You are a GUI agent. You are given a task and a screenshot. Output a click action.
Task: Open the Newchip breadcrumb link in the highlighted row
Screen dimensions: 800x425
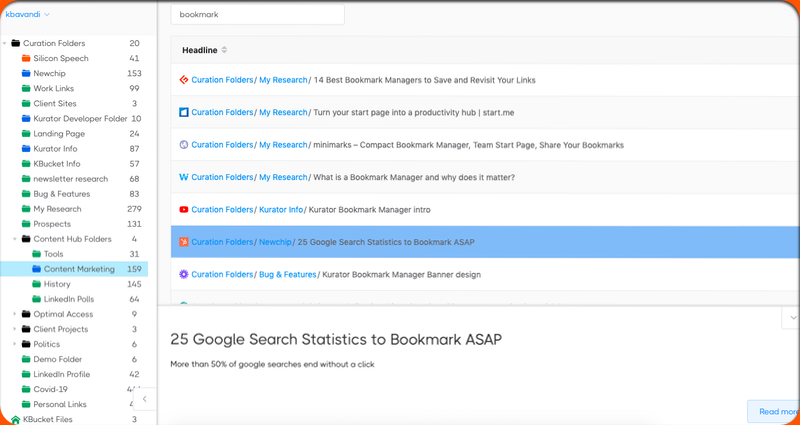coord(276,242)
